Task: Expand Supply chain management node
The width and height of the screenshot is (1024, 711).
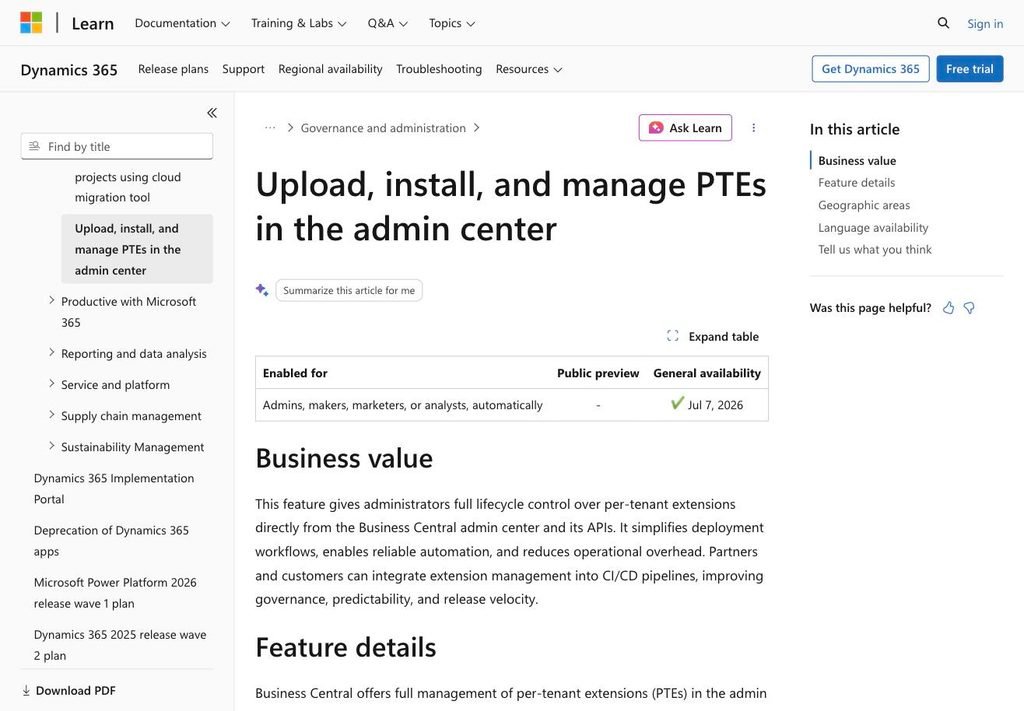Action: coord(52,415)
